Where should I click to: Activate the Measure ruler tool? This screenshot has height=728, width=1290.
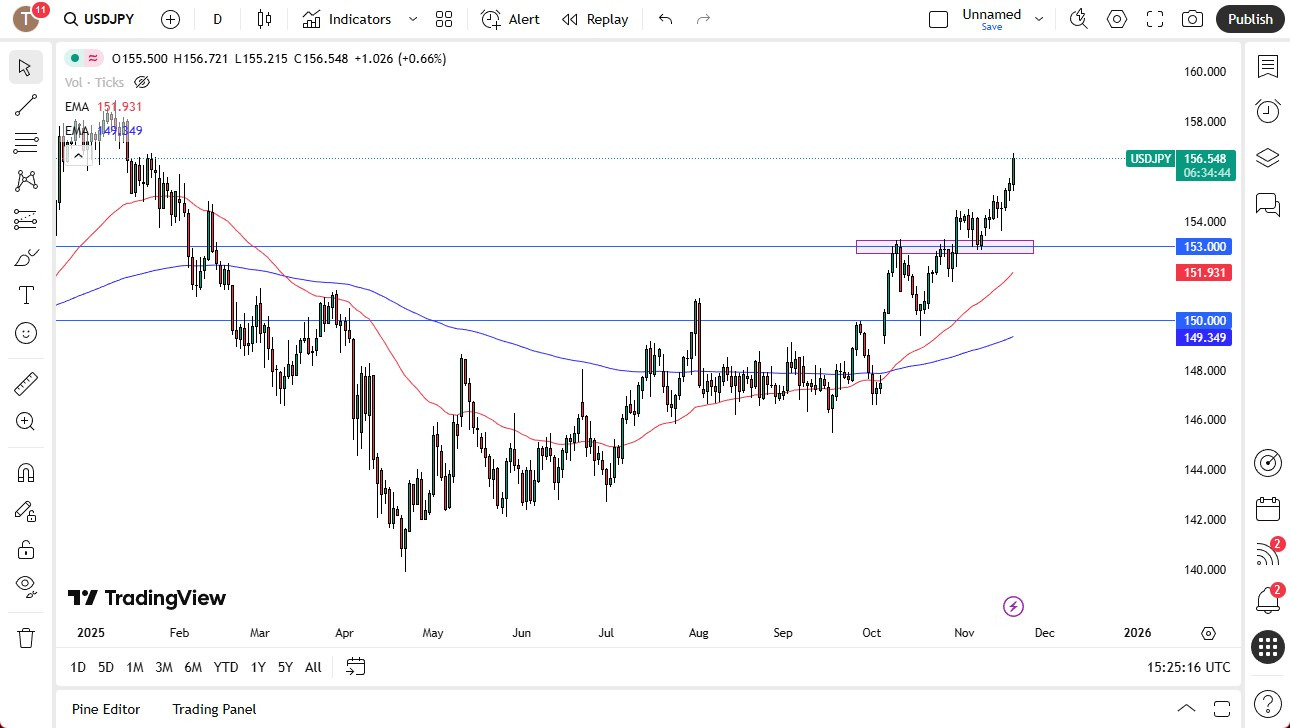(x=25, y=383)
